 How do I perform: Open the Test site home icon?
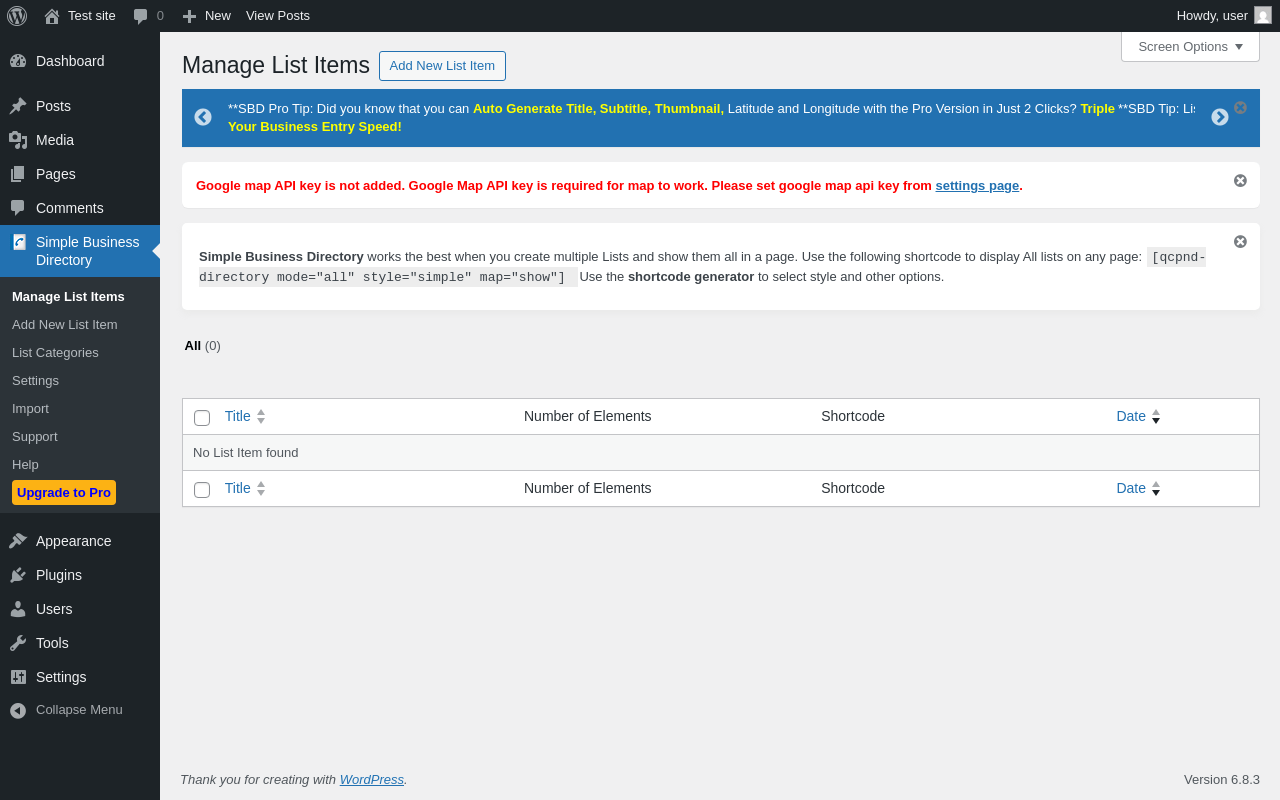[52, 16]
